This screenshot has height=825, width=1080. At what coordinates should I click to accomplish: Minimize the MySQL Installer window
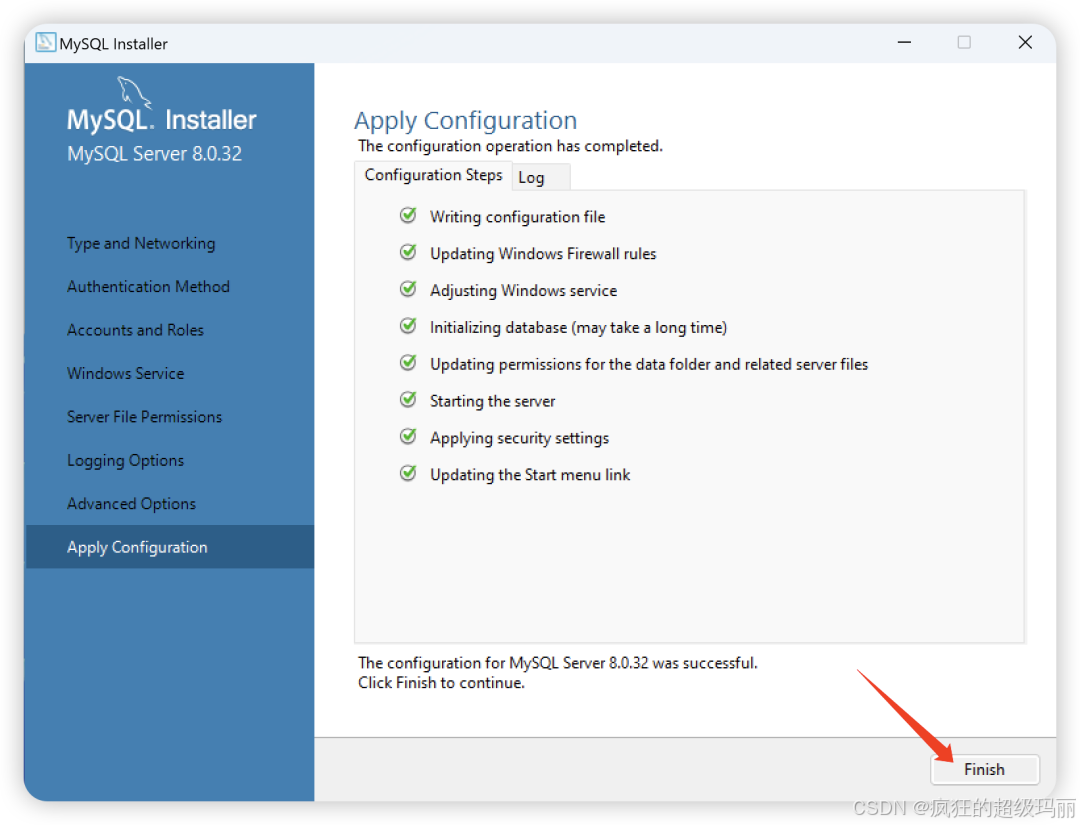[904, 43]
